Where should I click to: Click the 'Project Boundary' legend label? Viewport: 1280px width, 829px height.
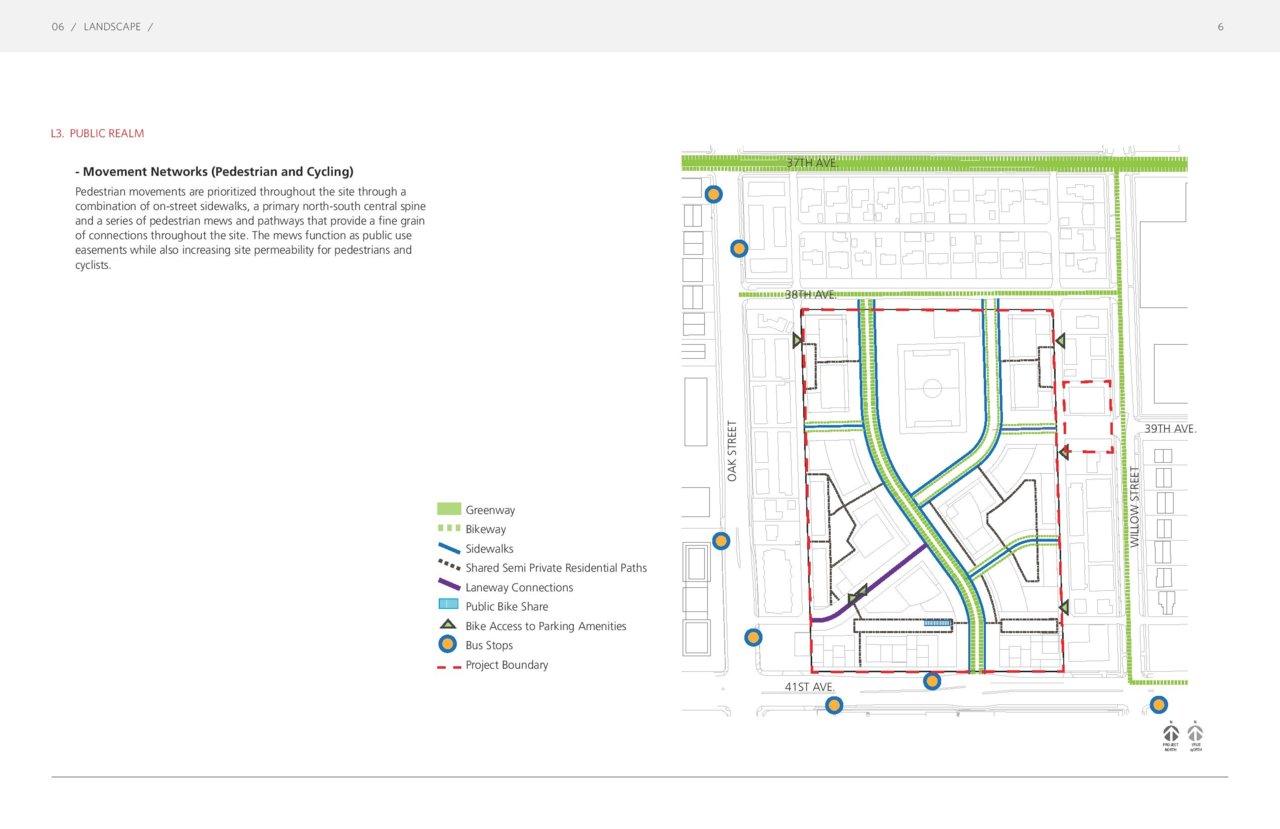pos(507,665)
